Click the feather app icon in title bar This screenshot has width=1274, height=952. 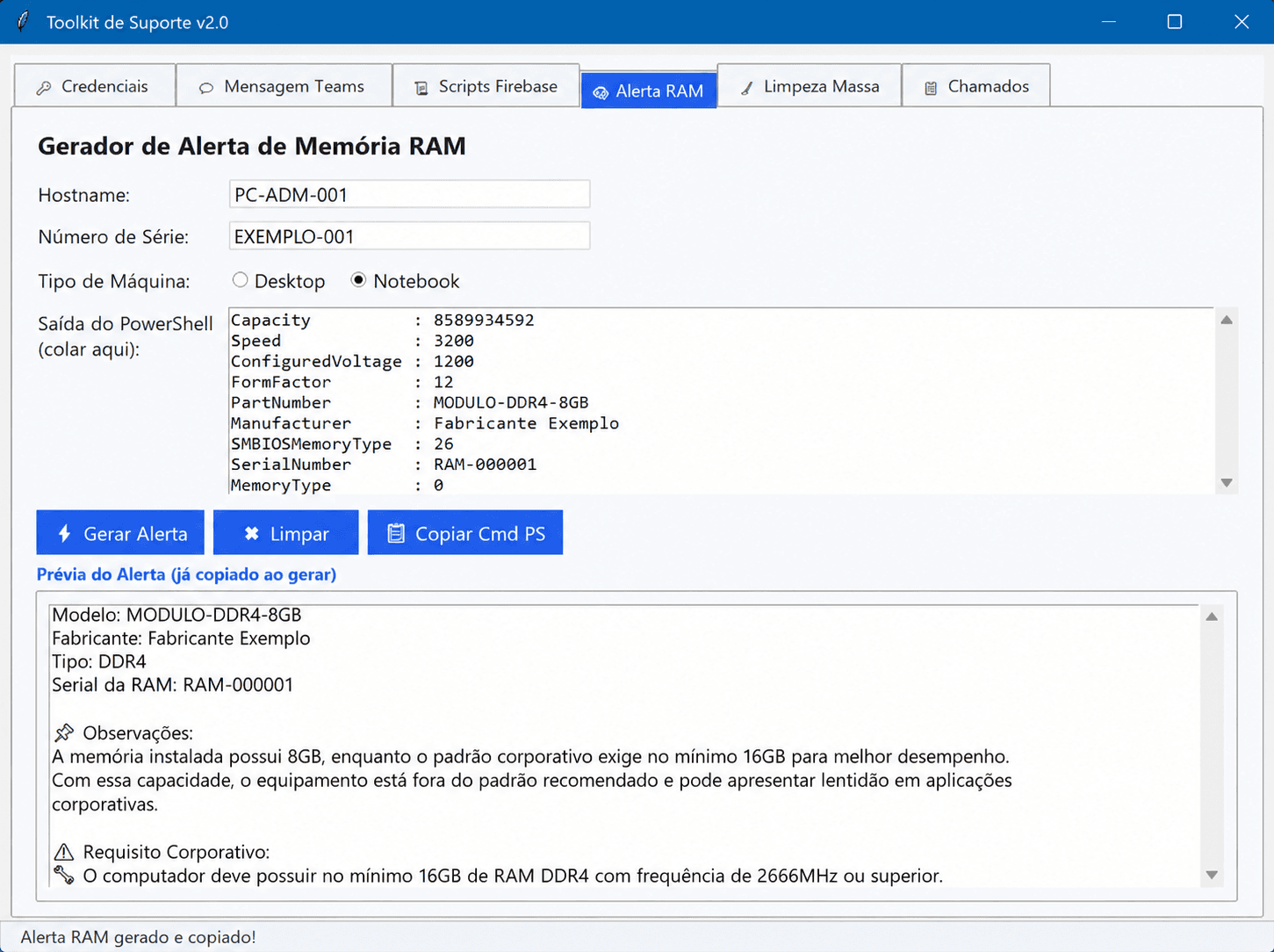(24, 21)
